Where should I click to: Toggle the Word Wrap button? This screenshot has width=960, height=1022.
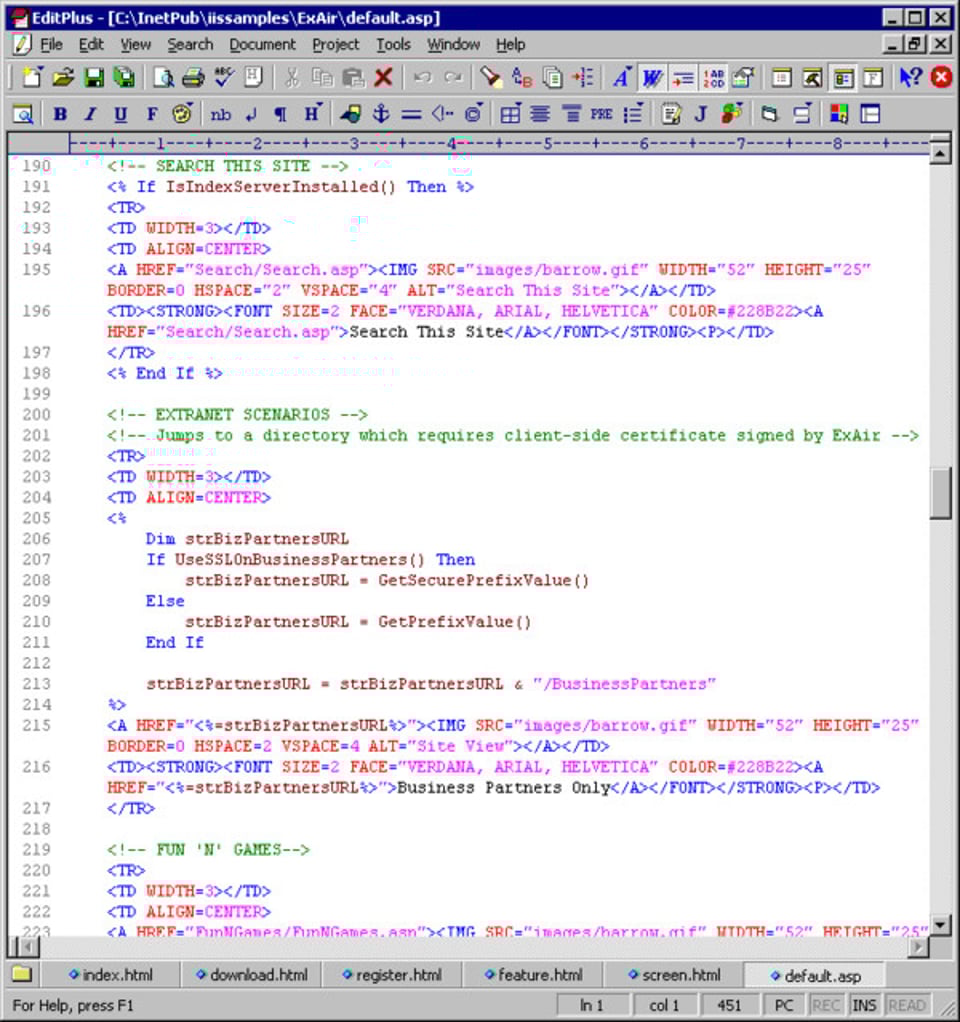[652, 78]
